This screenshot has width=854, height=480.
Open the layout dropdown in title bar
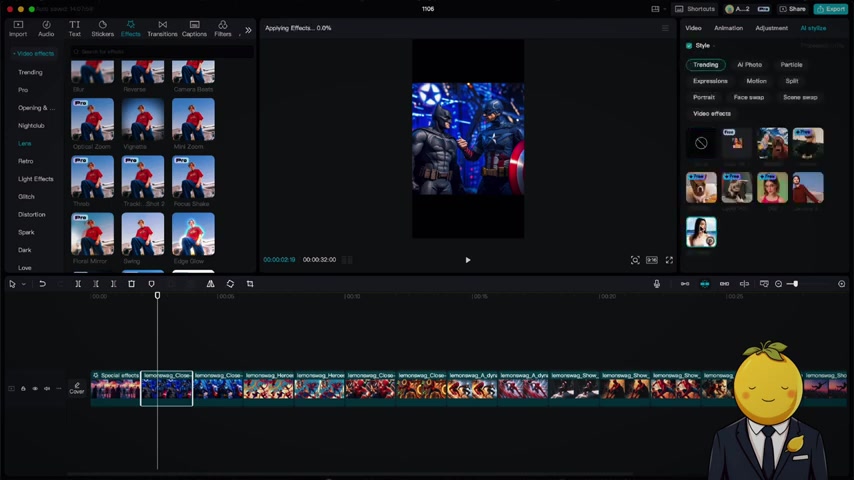click(658, 9)
